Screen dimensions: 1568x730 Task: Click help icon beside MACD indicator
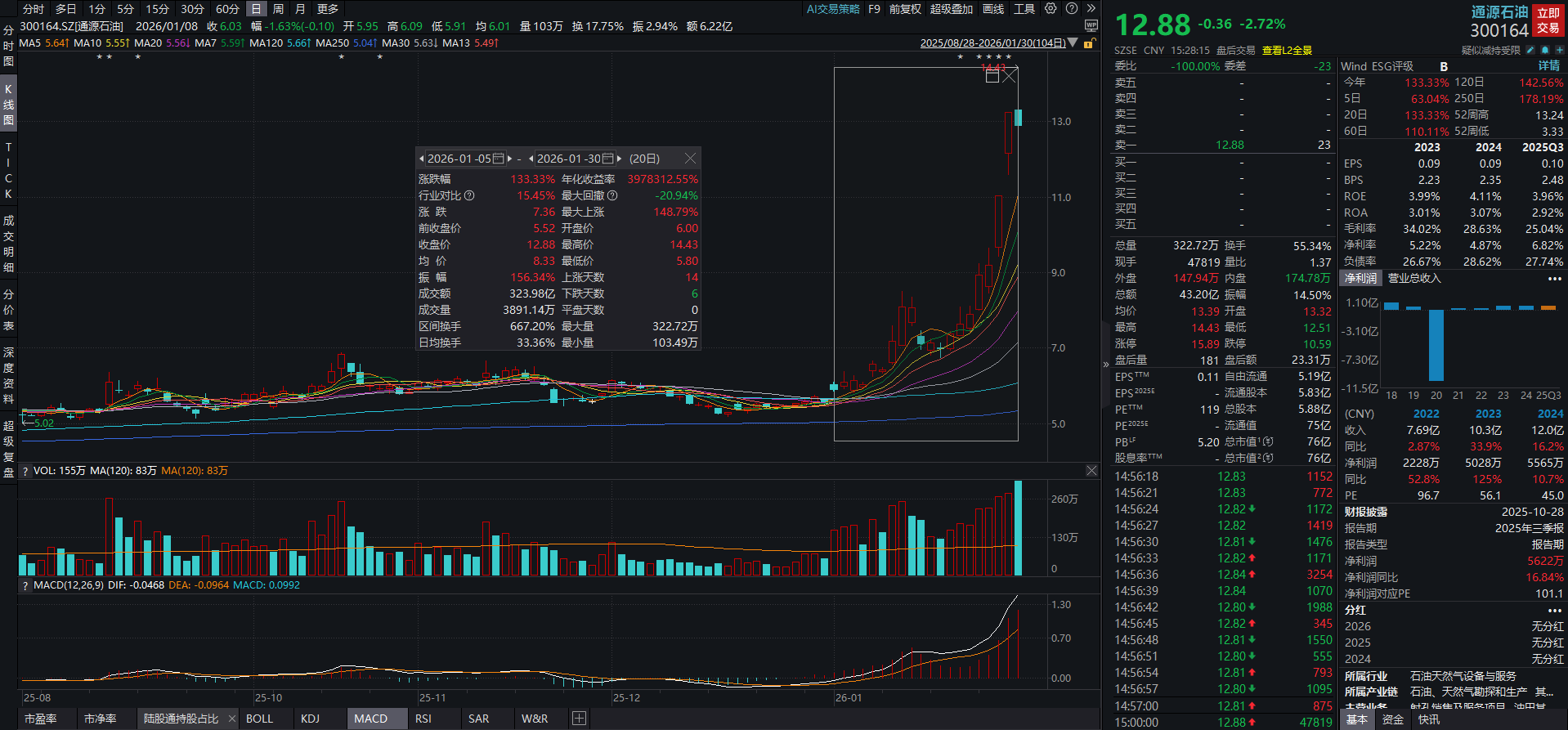[x=25, y=585]
